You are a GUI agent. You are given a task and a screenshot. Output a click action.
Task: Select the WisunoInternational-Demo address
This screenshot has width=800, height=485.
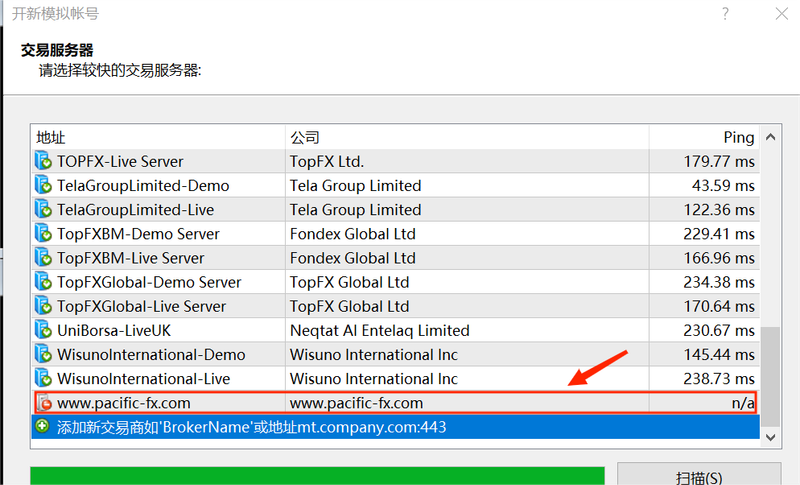coord(151,354)
